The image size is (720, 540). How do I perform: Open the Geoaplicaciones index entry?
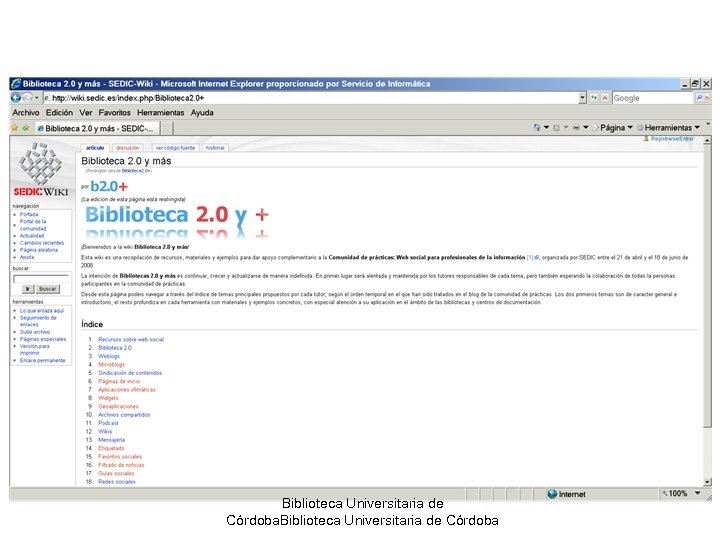[x=118, y=406]
